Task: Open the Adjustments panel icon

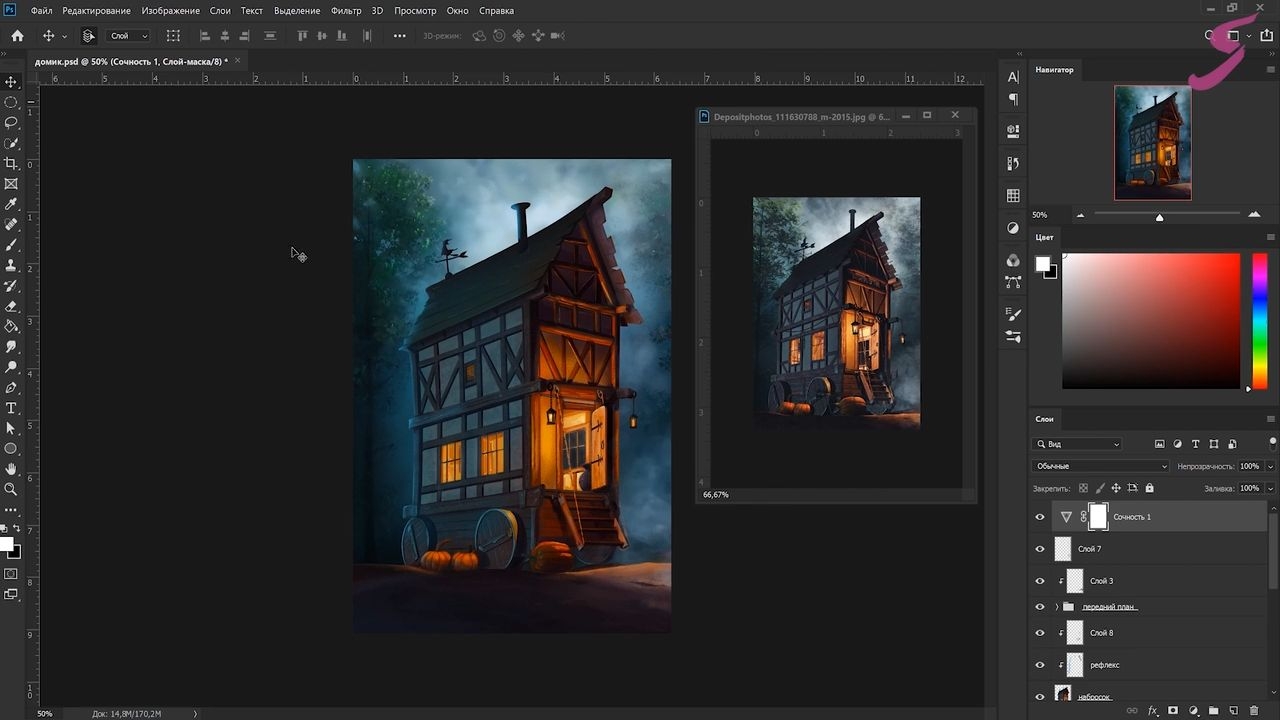Action: click(x=1013, y=228)
